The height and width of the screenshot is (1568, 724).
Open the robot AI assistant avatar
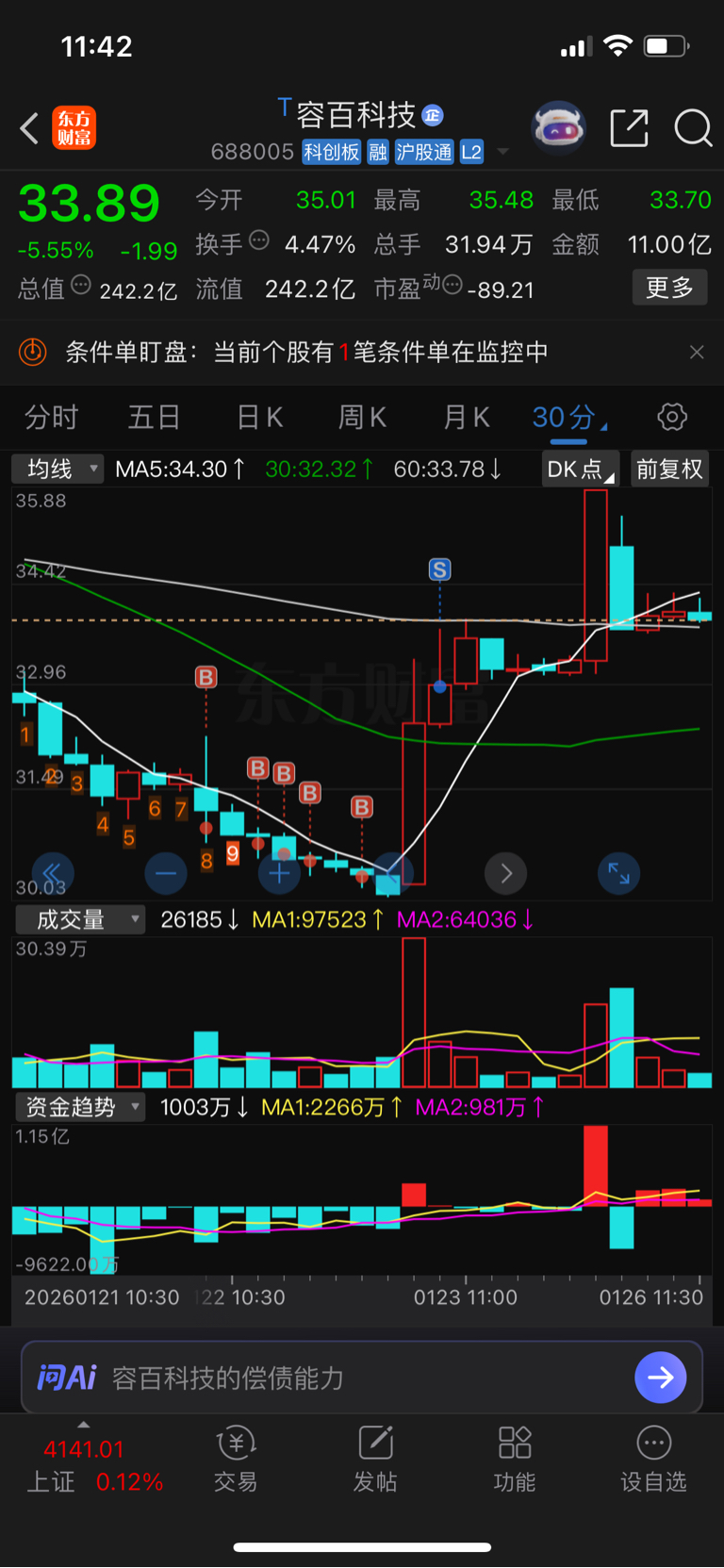coord(558,126)
